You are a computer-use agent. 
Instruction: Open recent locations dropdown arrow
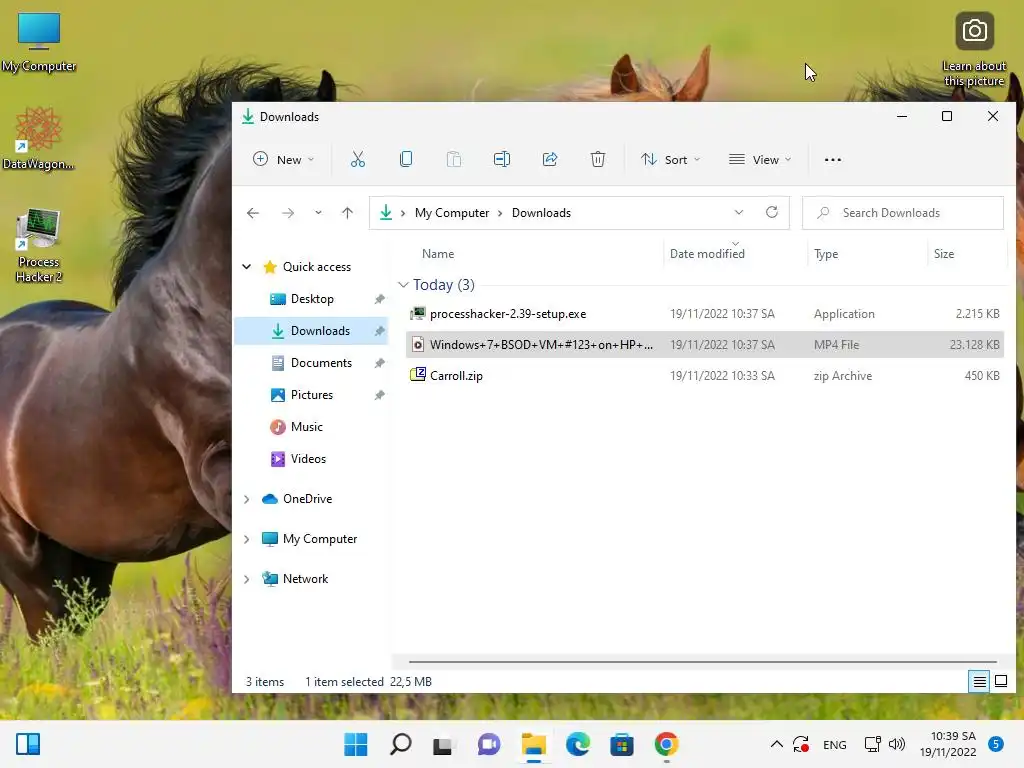[x=318, y=213]
